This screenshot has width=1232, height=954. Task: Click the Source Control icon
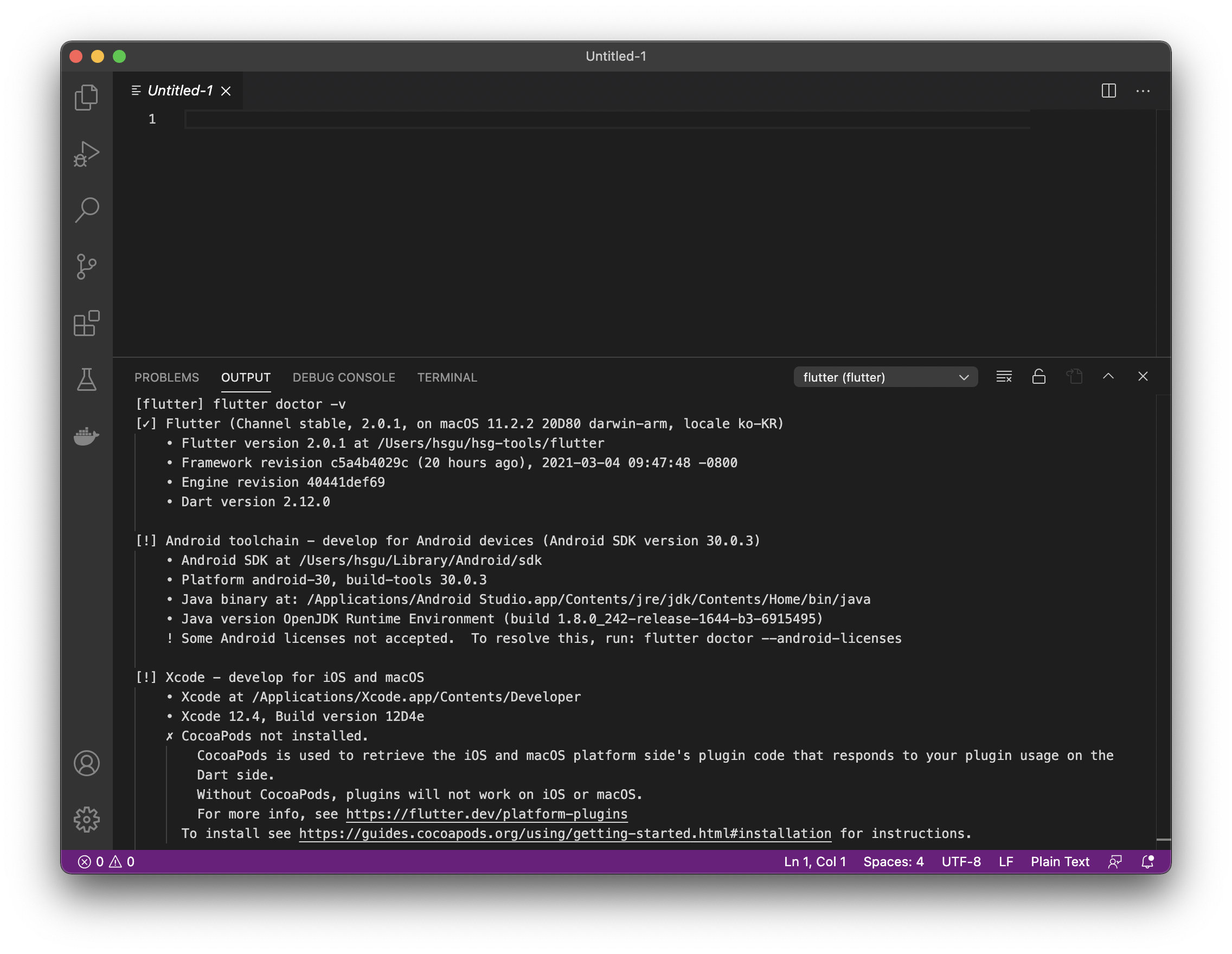87,266
